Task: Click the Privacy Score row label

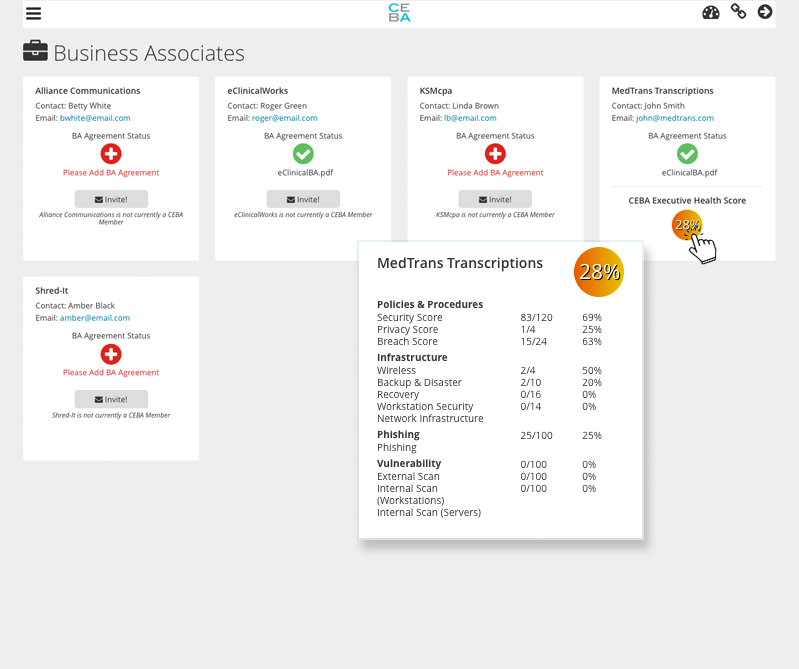Action: click(x=407, y=330)
